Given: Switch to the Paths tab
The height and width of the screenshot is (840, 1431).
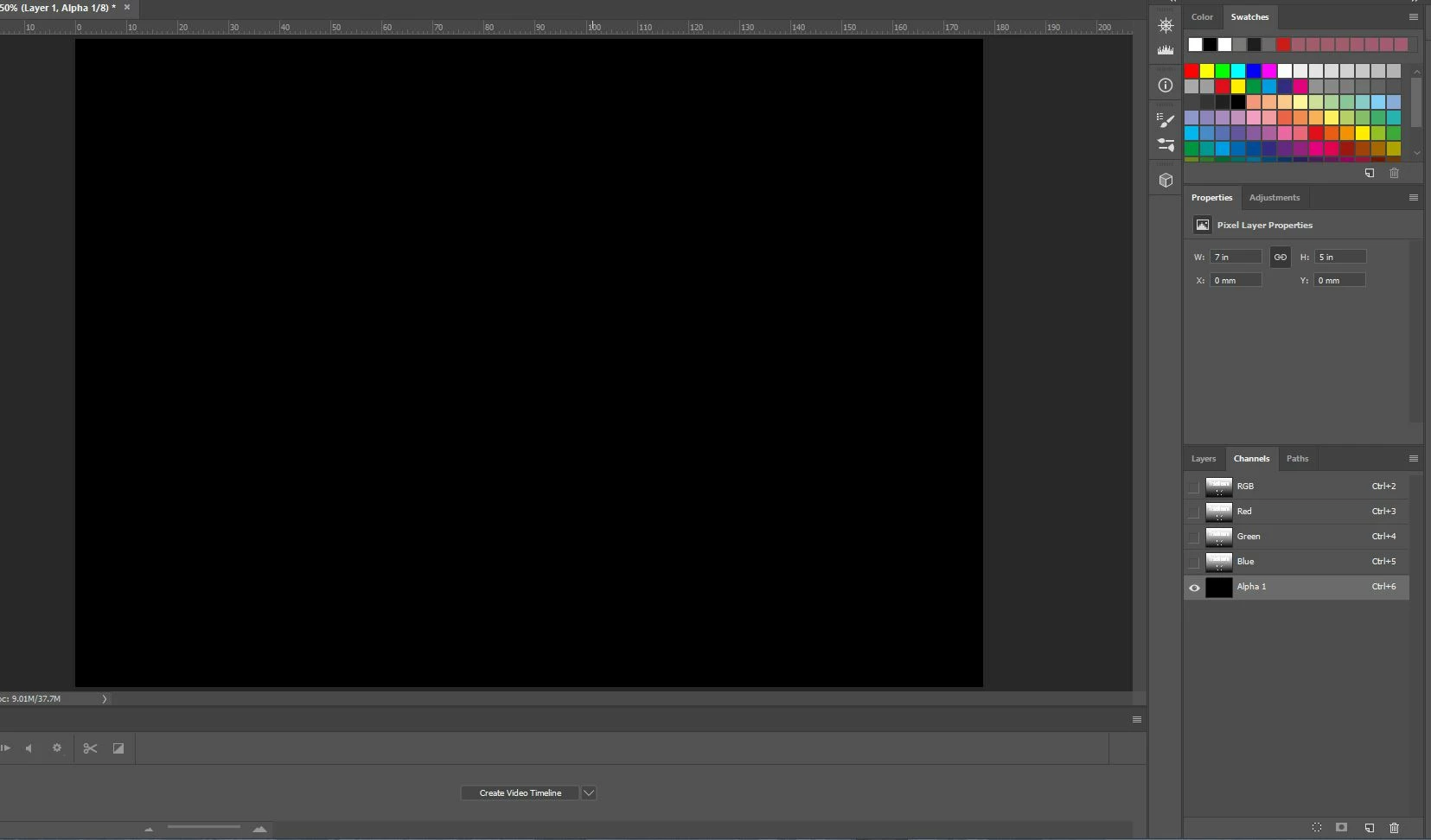Looking at the screenshot, I should 1297,458.
